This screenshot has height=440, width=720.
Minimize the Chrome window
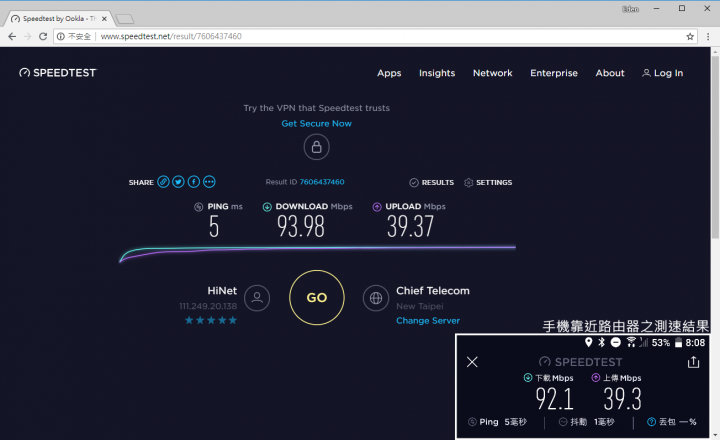point(657,9)
